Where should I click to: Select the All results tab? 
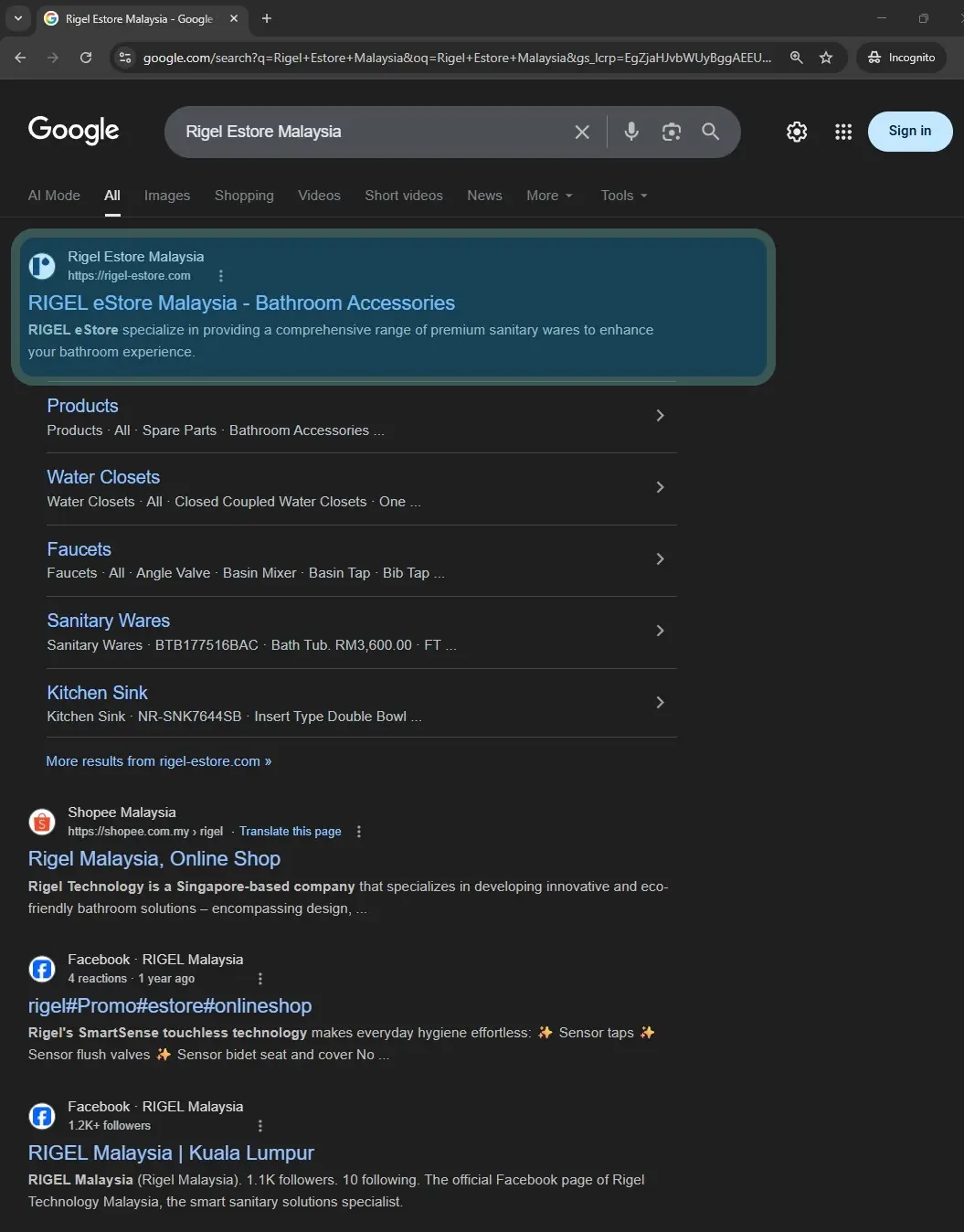point(112,196)
